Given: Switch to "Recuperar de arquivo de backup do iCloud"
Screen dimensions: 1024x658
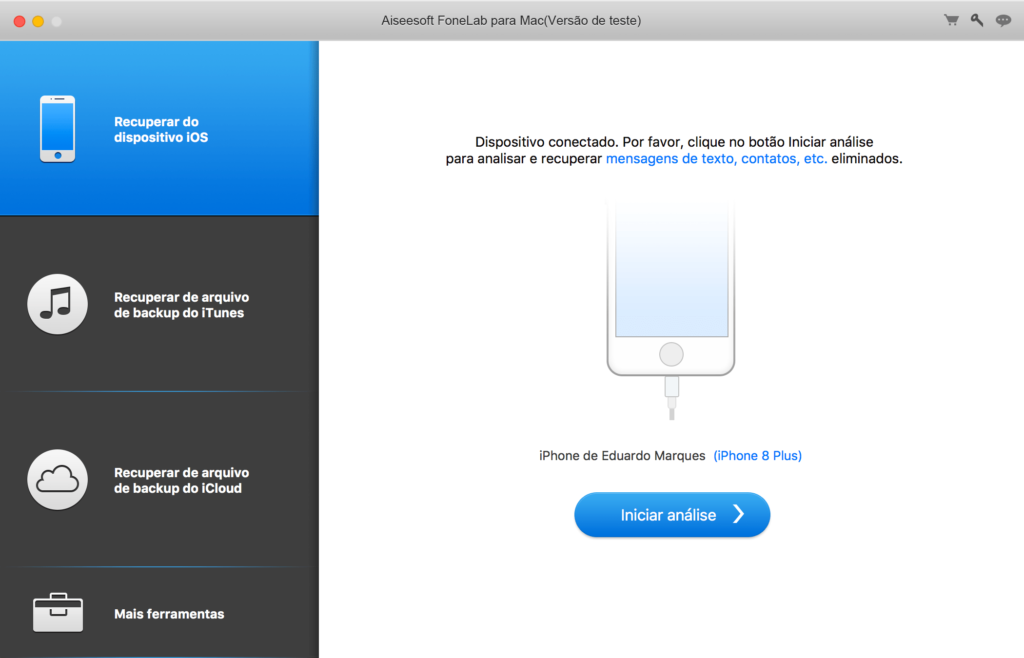Looking at the screenshot, I should point(181,480).
